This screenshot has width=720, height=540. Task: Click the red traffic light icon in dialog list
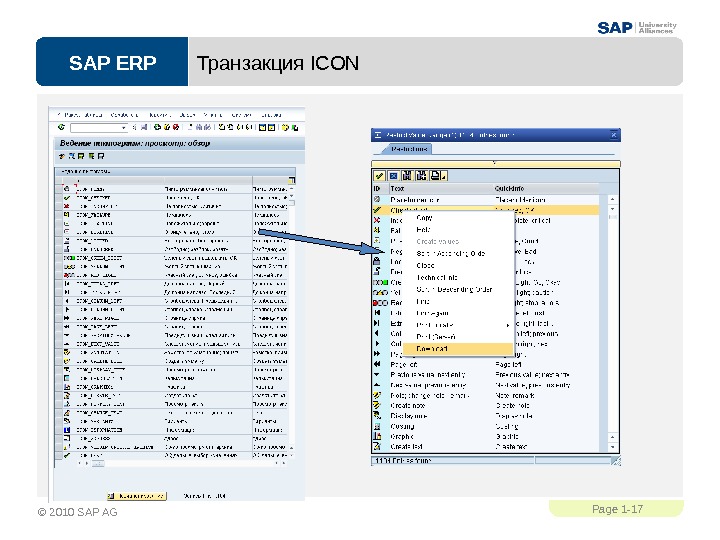380,303
